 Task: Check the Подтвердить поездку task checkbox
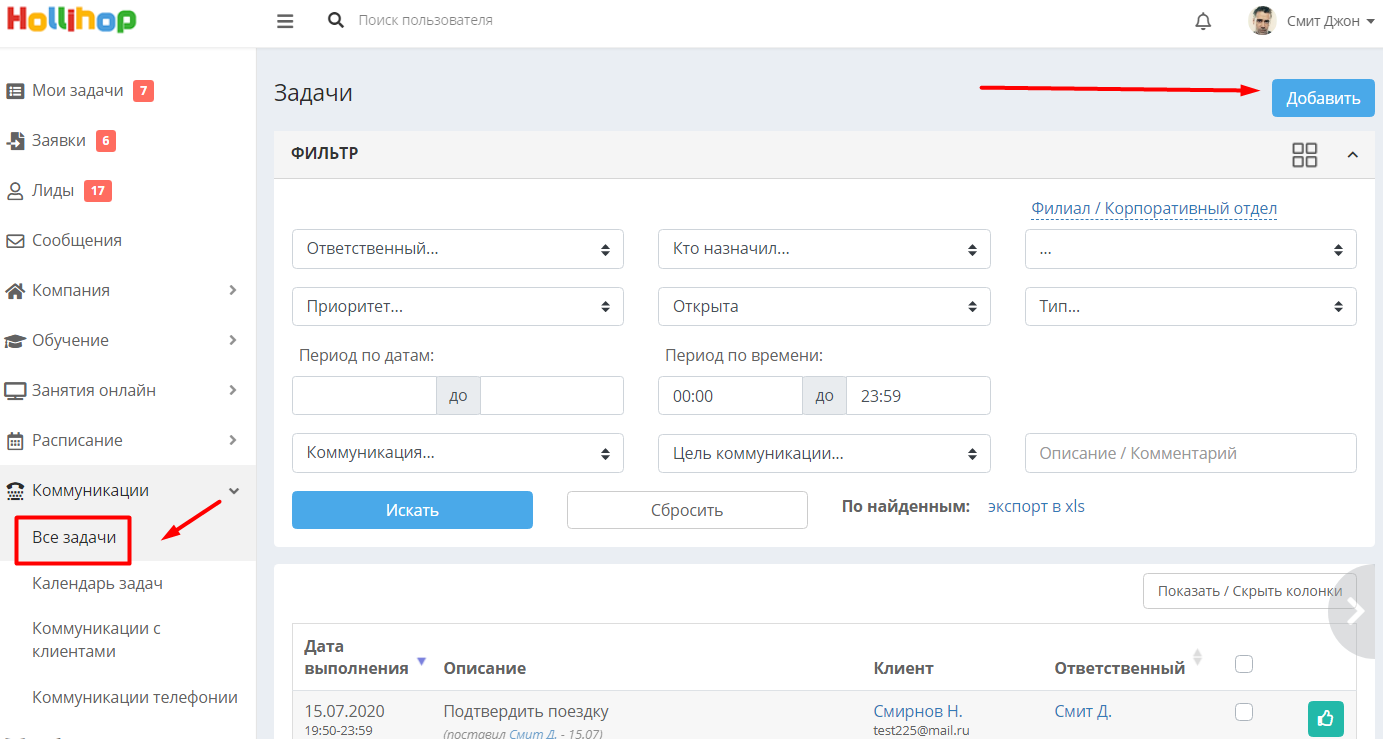1244,712
